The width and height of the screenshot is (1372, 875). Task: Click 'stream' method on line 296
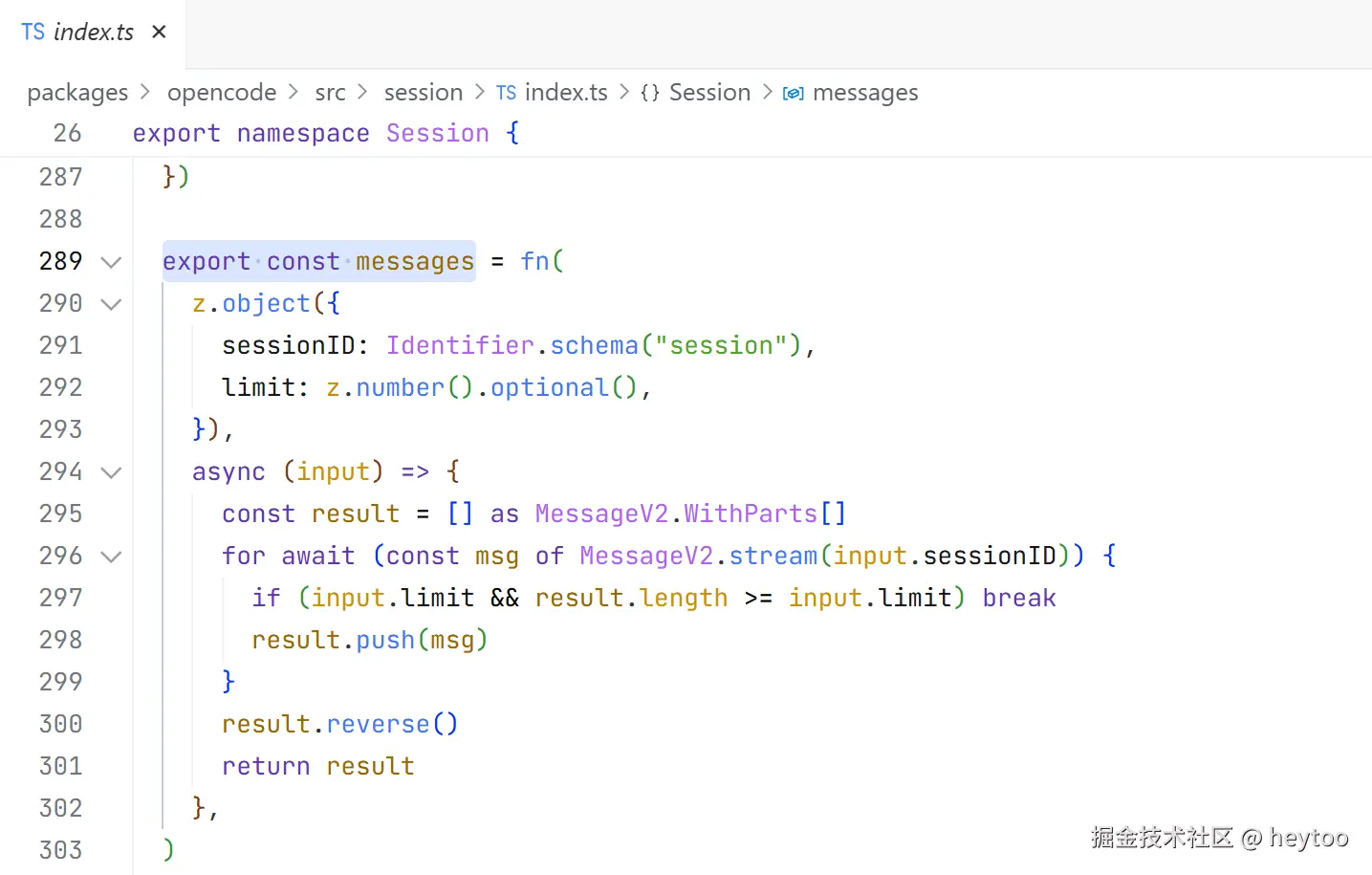click(x=773, y=556)
